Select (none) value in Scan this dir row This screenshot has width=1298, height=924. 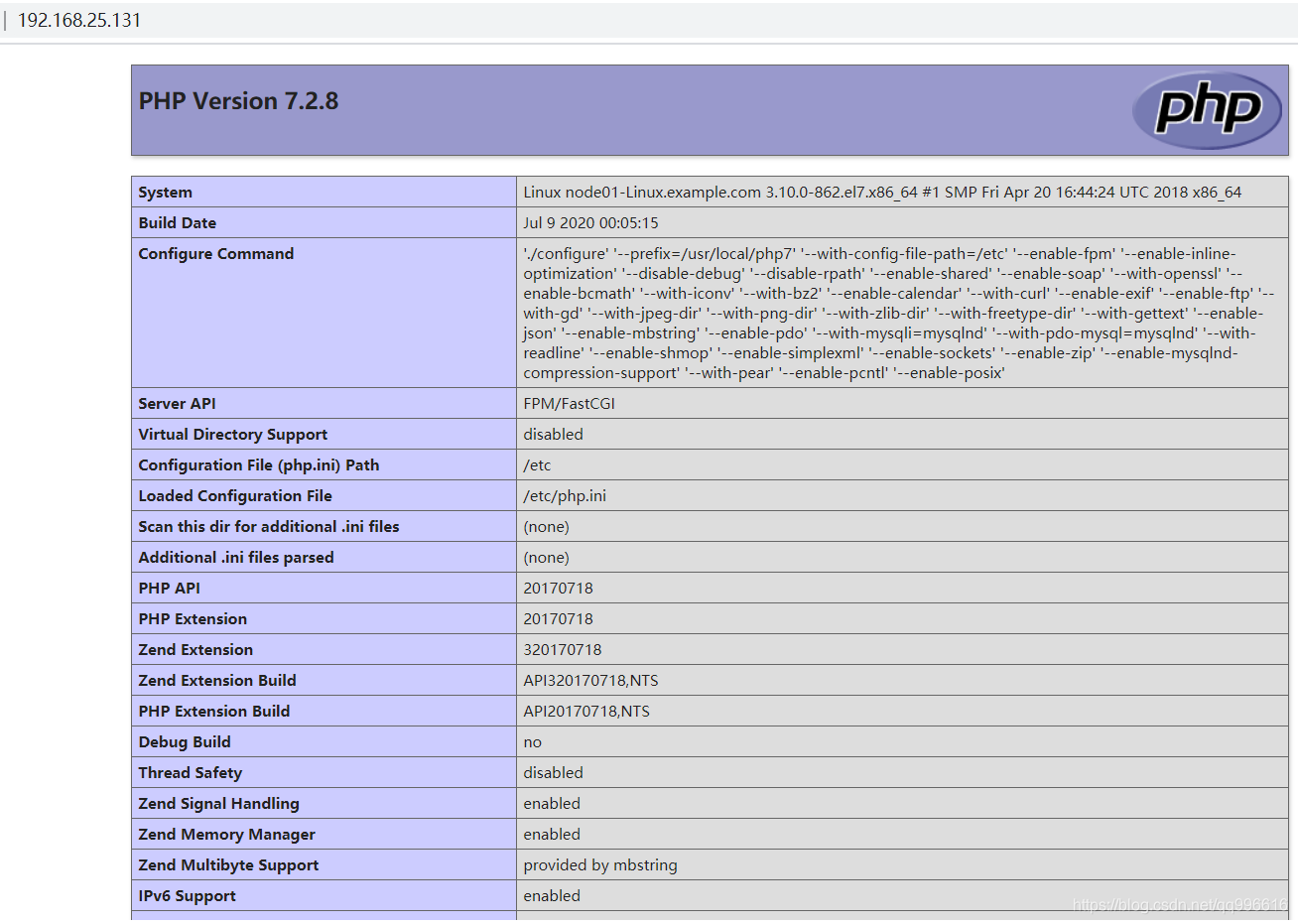click(x=547, y=527)
